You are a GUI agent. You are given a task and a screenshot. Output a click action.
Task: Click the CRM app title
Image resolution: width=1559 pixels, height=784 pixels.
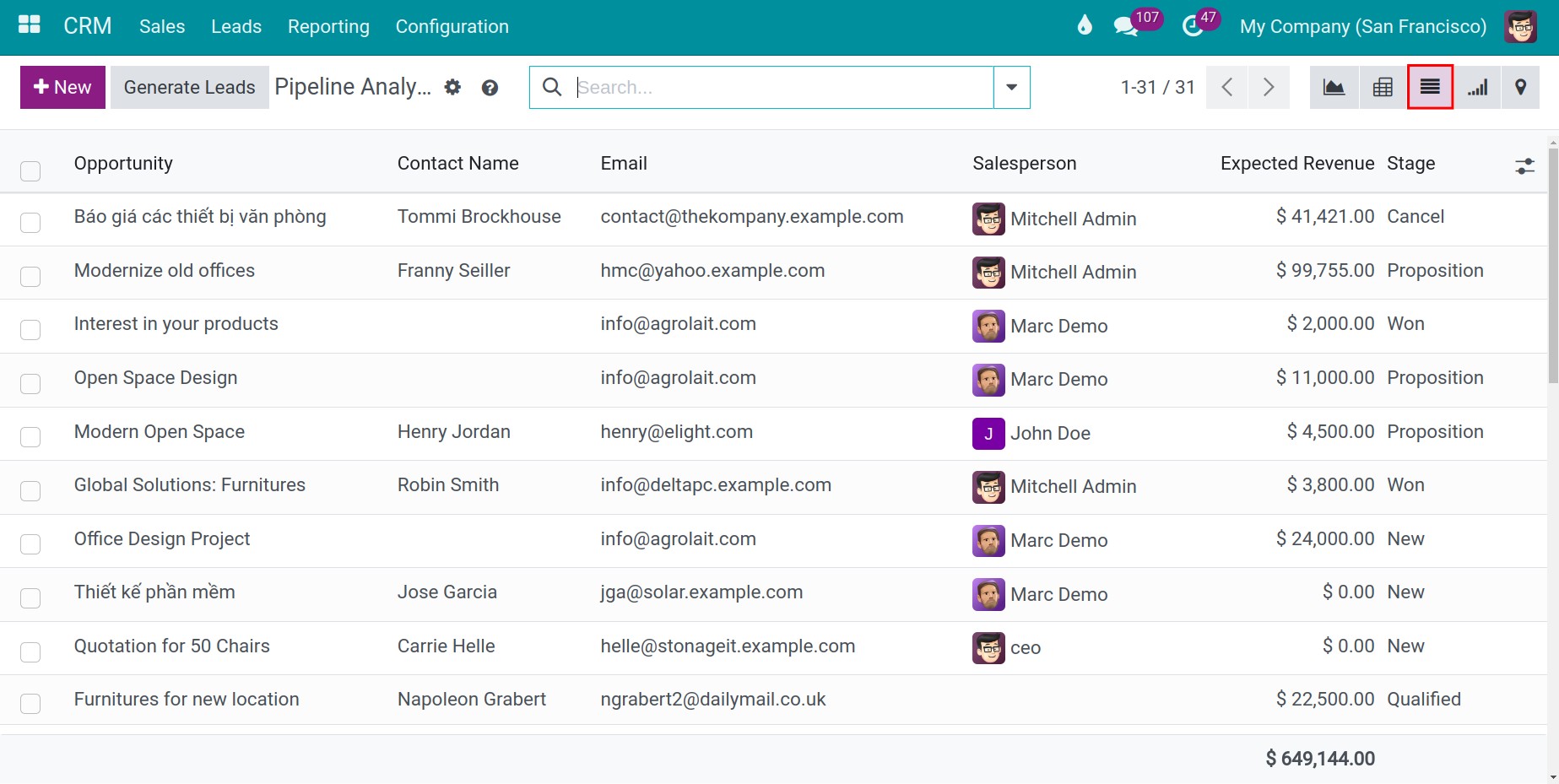tap(88, 26)
